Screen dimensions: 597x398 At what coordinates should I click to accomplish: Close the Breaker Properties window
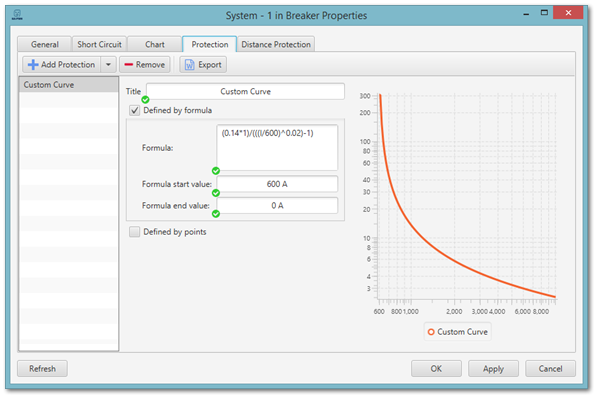[x=568, y=13]
